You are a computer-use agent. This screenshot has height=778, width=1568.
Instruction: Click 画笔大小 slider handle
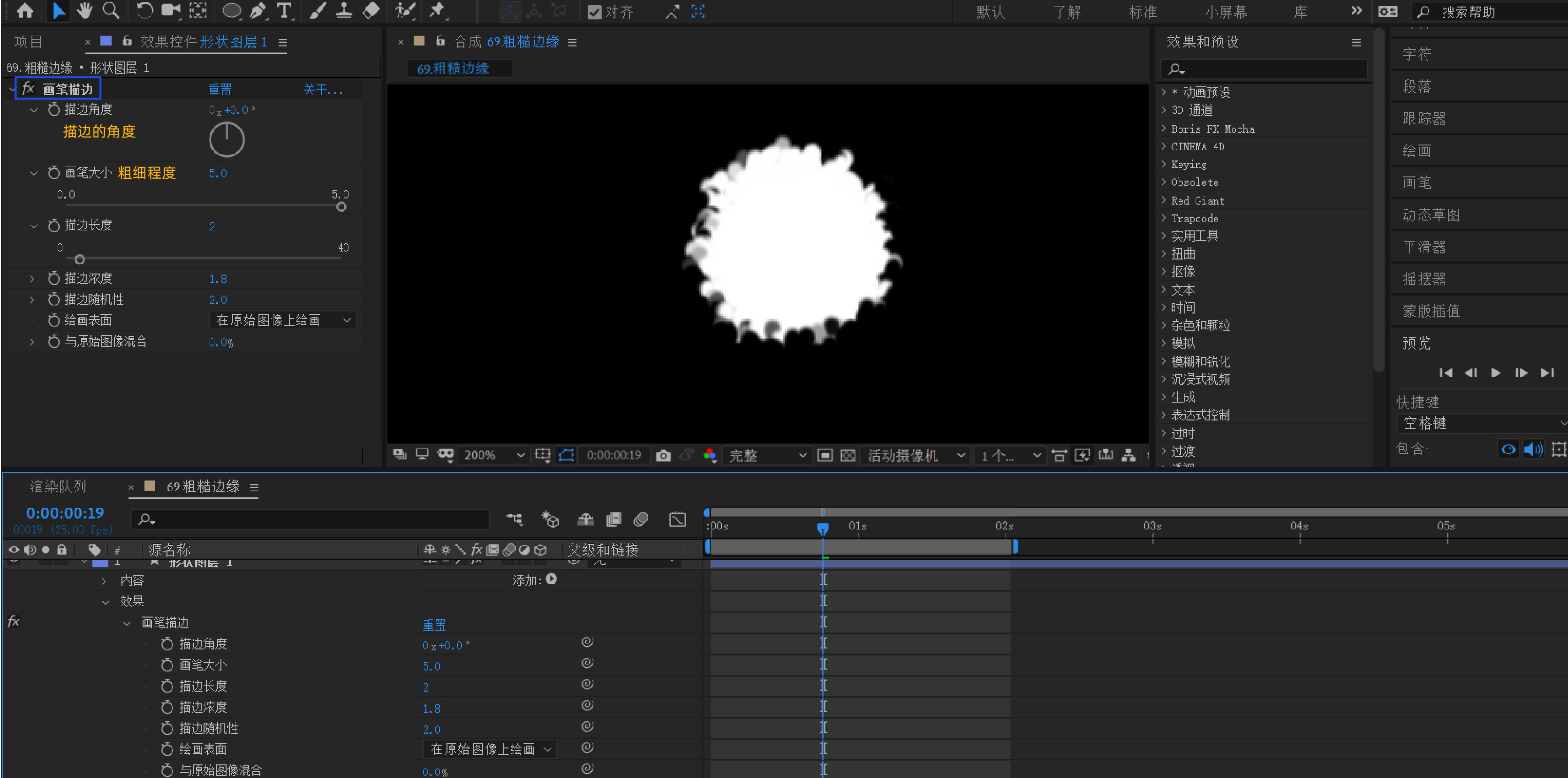pyautogui.click(x=341, y=207)
